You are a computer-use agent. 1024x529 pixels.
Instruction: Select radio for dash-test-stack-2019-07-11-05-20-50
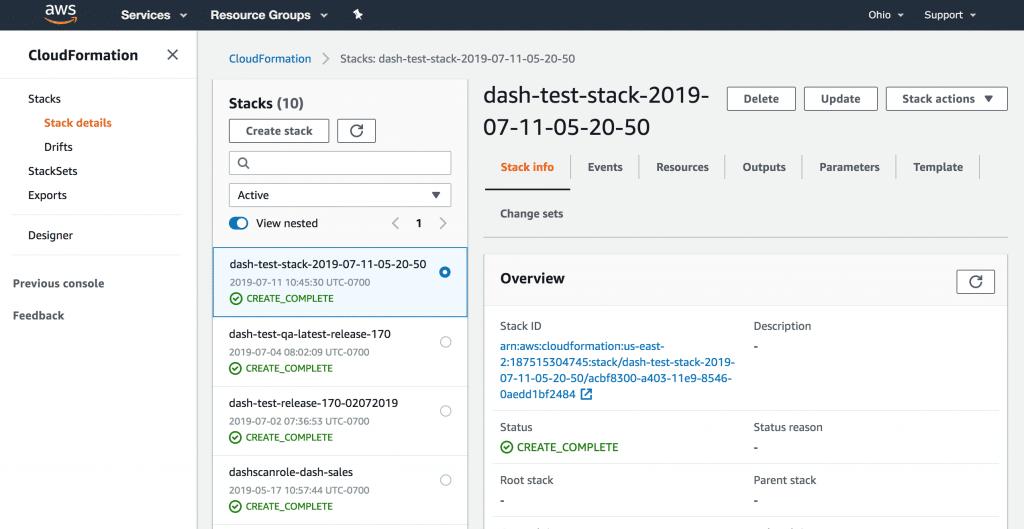point(445,272)
